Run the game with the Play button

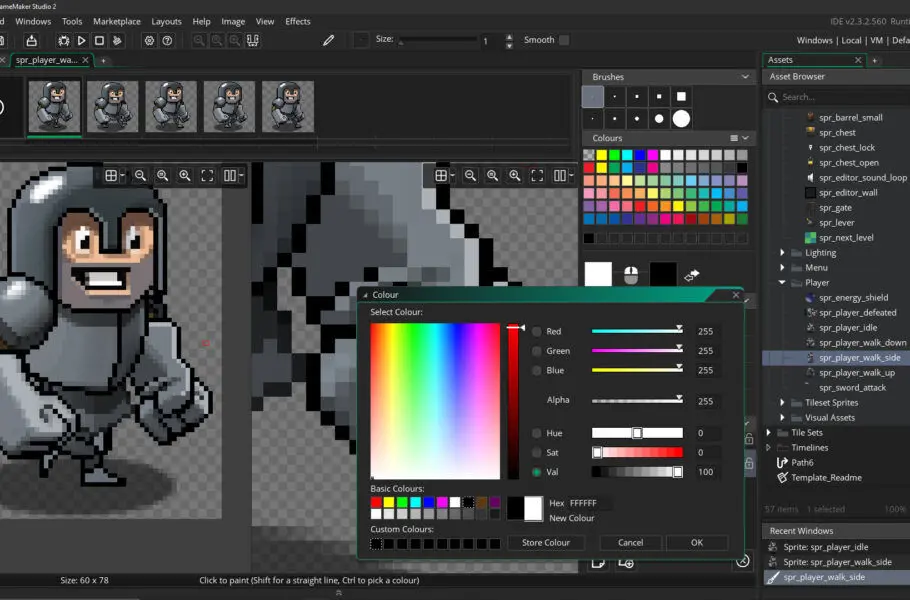pos(82,41)
